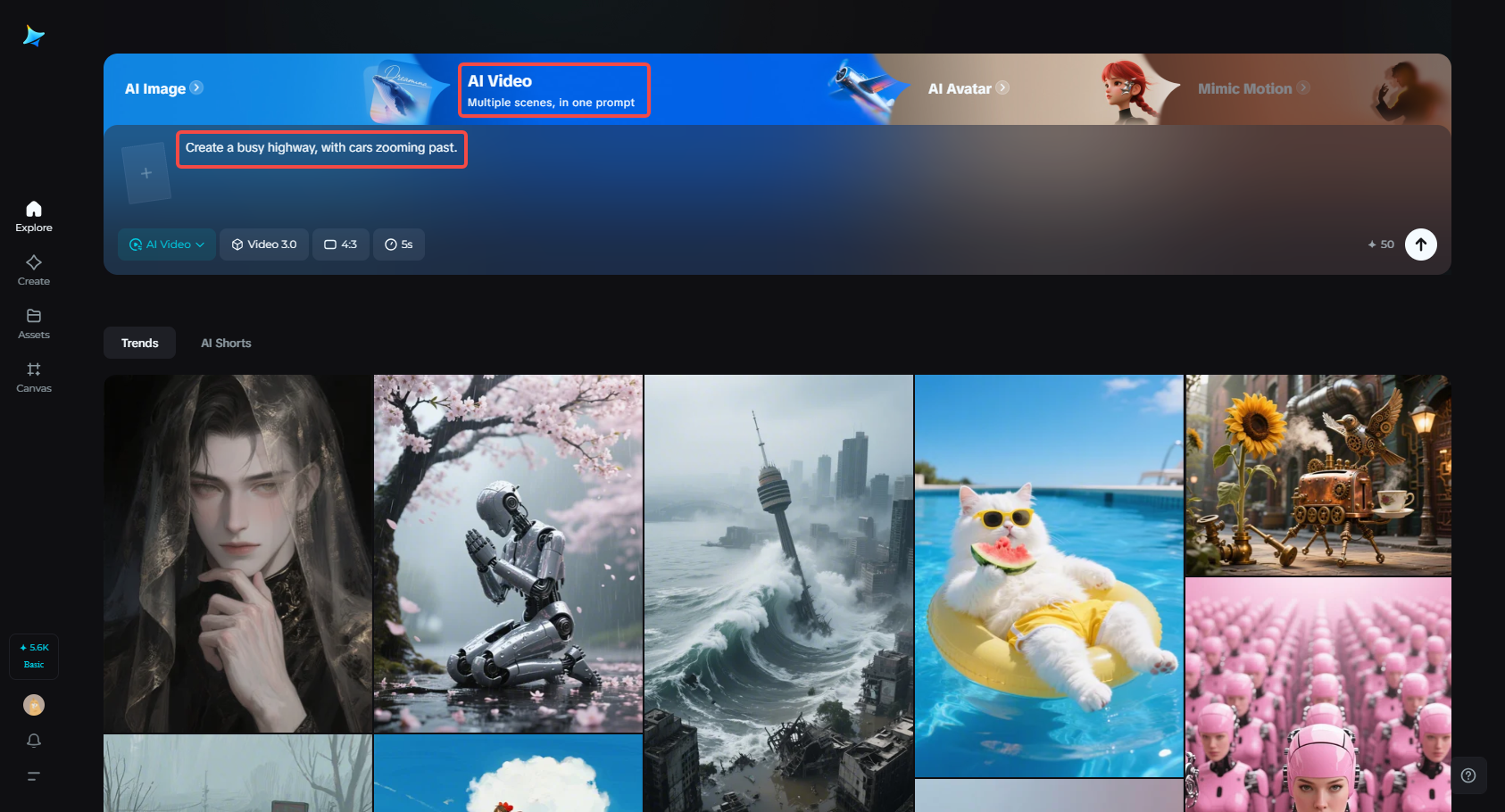Open the Assets folder in sidebar

pos(34,324)
